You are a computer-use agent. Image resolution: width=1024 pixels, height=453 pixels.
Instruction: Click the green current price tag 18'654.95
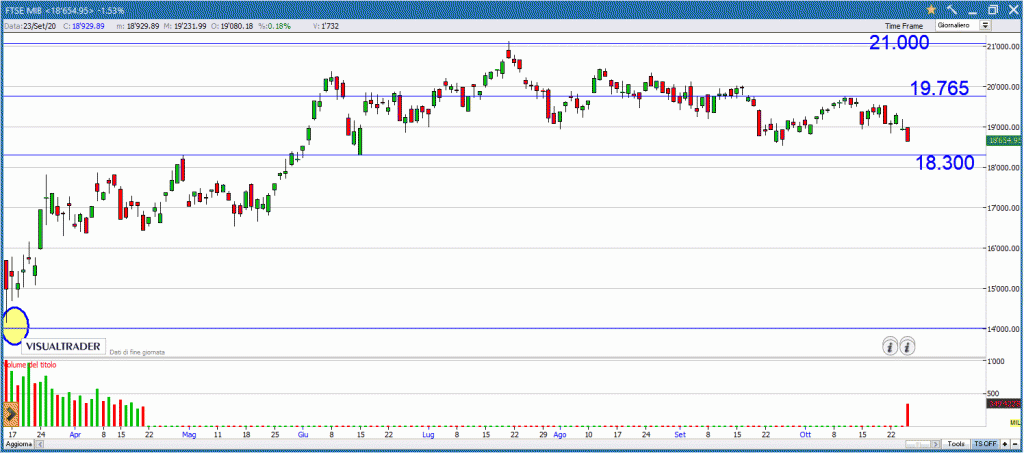click(1005, 140)
